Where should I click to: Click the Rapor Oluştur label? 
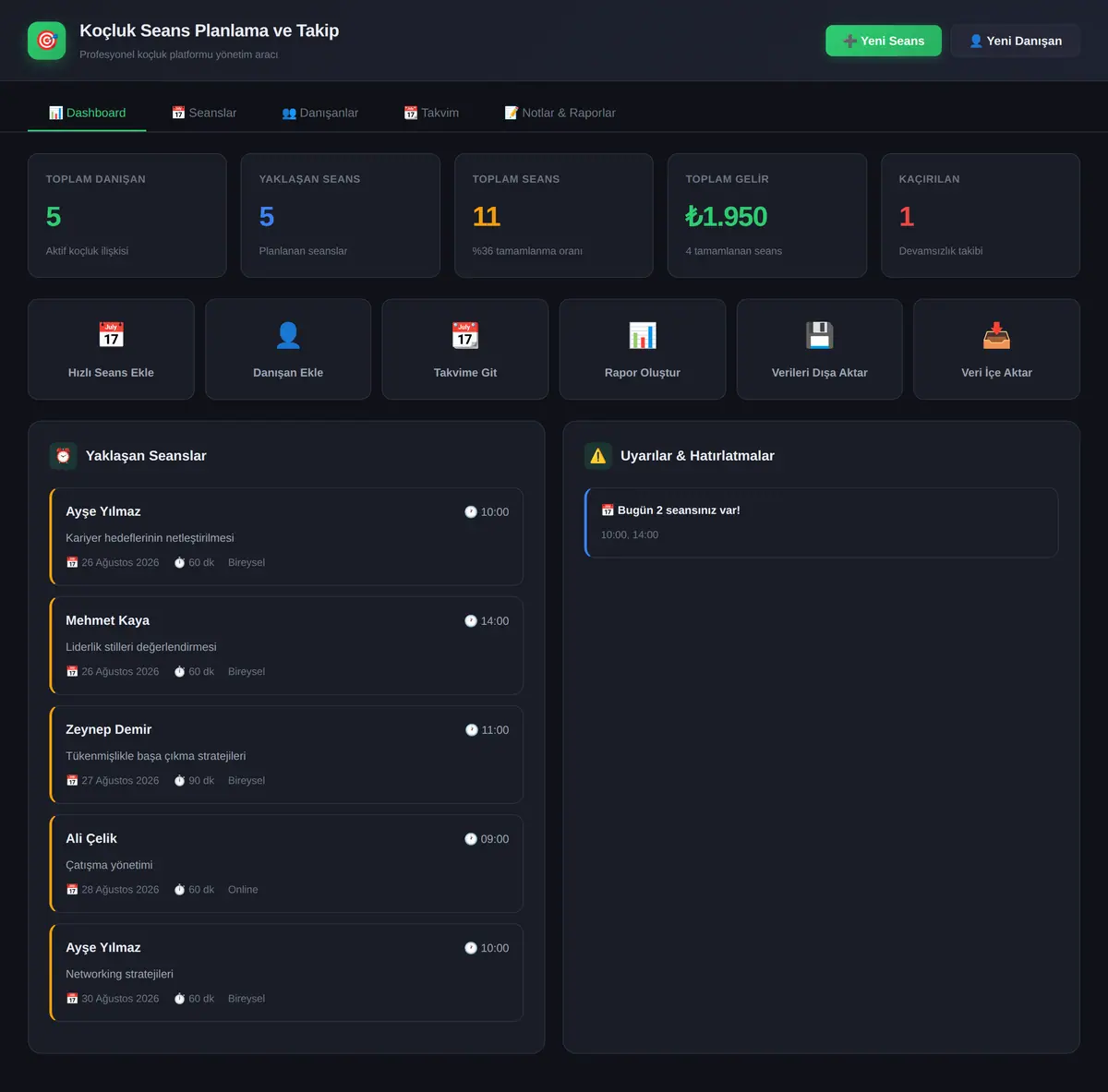point(643,373)
